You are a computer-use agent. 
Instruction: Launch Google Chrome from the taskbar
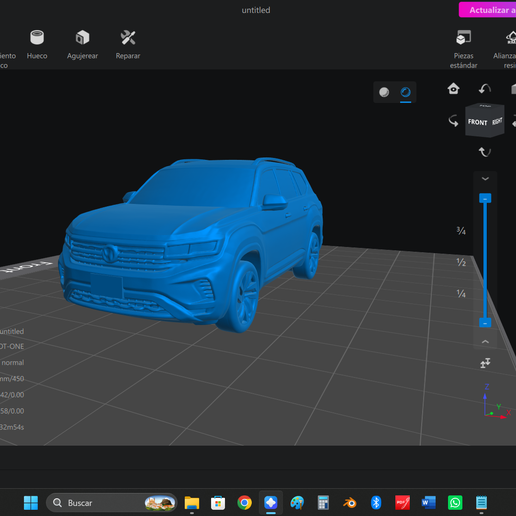coord(244,503)
